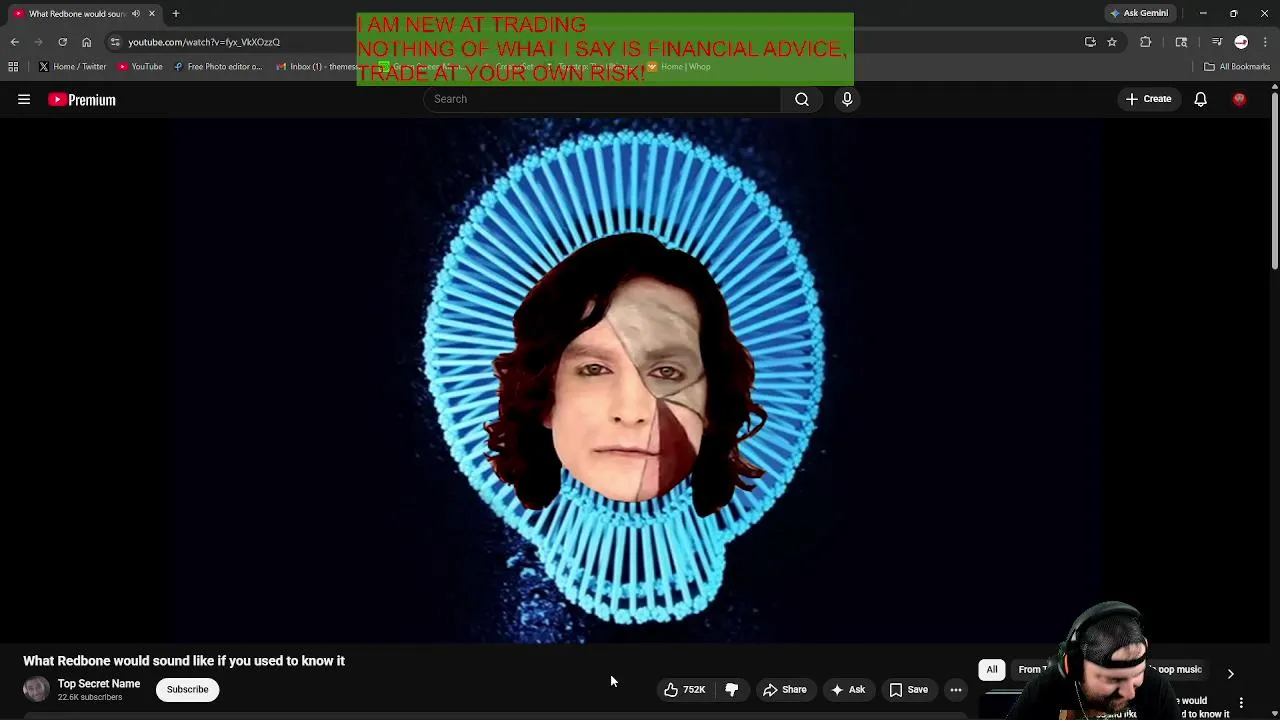The width and height of the screenshot is (1280, 720).
Task: Open Home | Whop bookmark
Action: click(x=679, y=67)
